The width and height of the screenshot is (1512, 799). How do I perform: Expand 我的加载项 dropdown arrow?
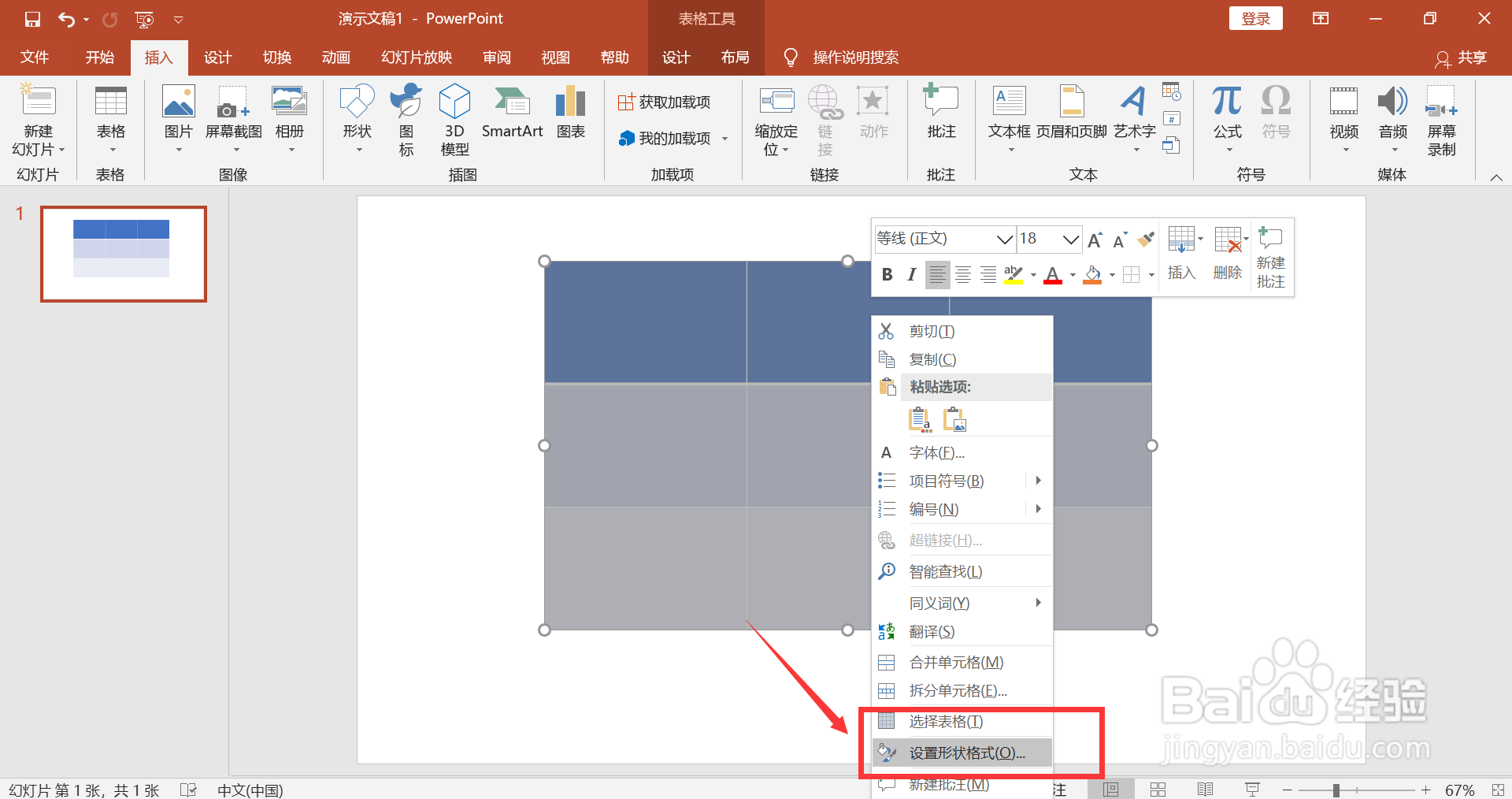coord(724,139)
